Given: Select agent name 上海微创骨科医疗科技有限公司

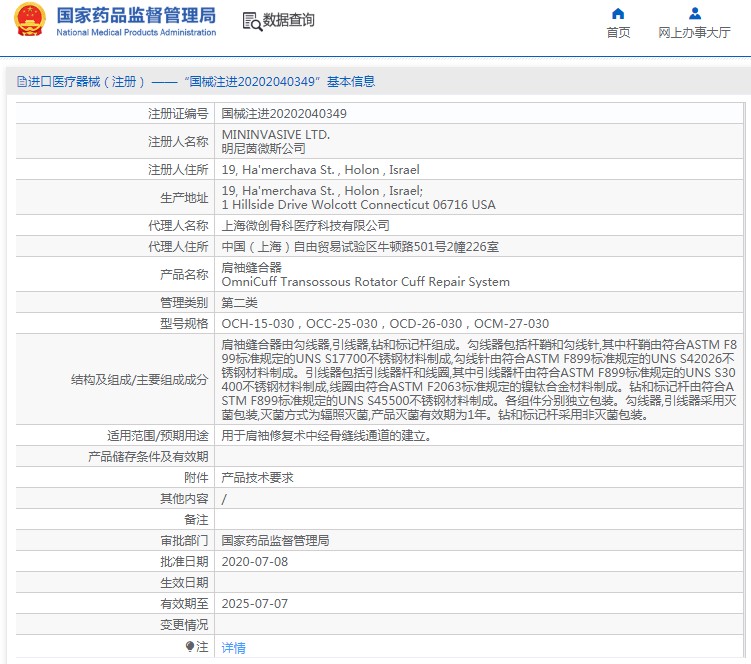Looking at the screenshot, I should point(305,225).
